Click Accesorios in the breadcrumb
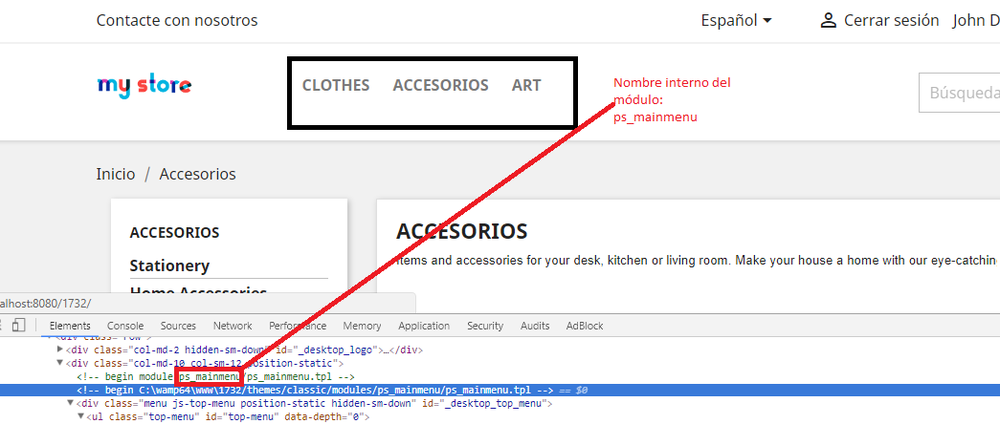The width and height of the screenshot is (1000, 424). 198,174
